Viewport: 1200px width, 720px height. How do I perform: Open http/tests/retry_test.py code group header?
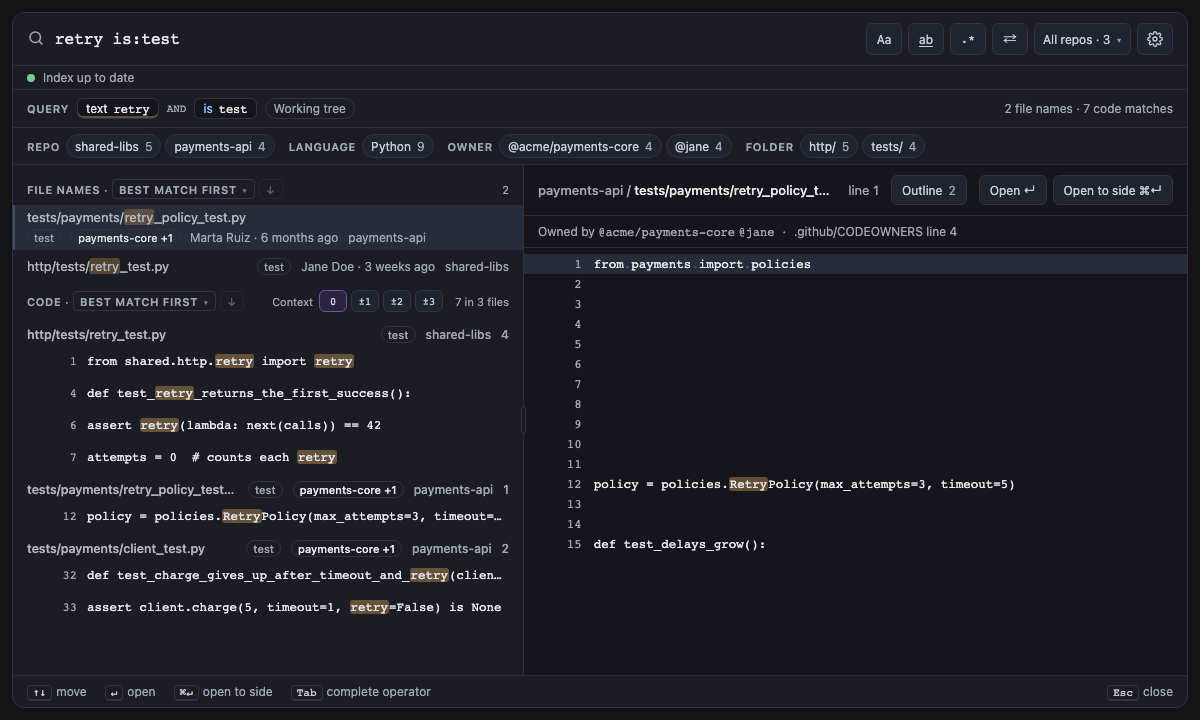click(x=268, y=335)
